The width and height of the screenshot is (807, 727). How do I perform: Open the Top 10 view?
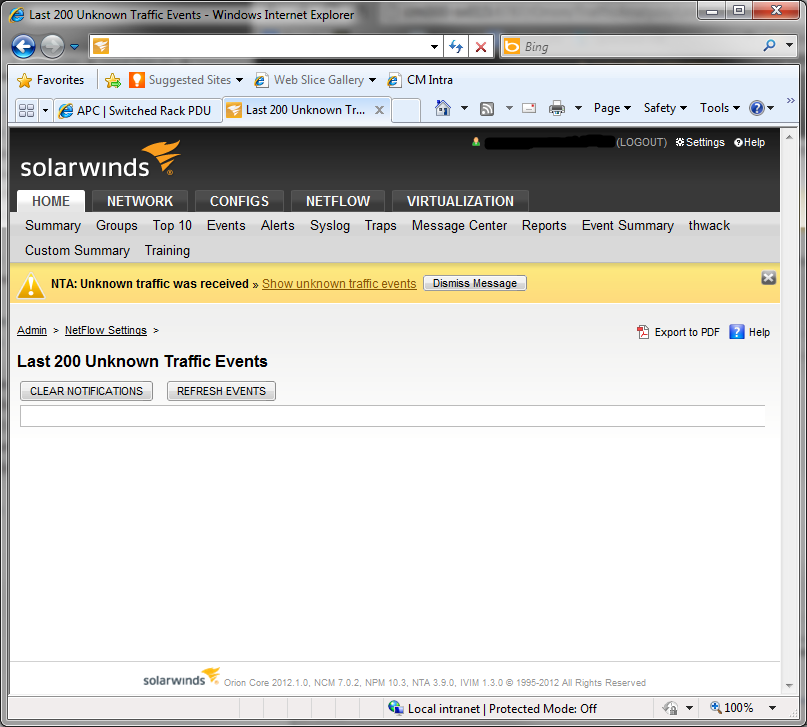pos(172,226)
